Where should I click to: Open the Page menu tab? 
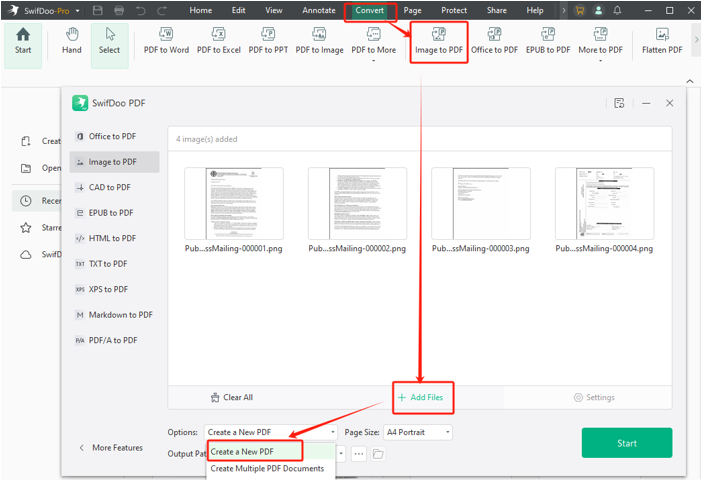[x=412, y=10]
